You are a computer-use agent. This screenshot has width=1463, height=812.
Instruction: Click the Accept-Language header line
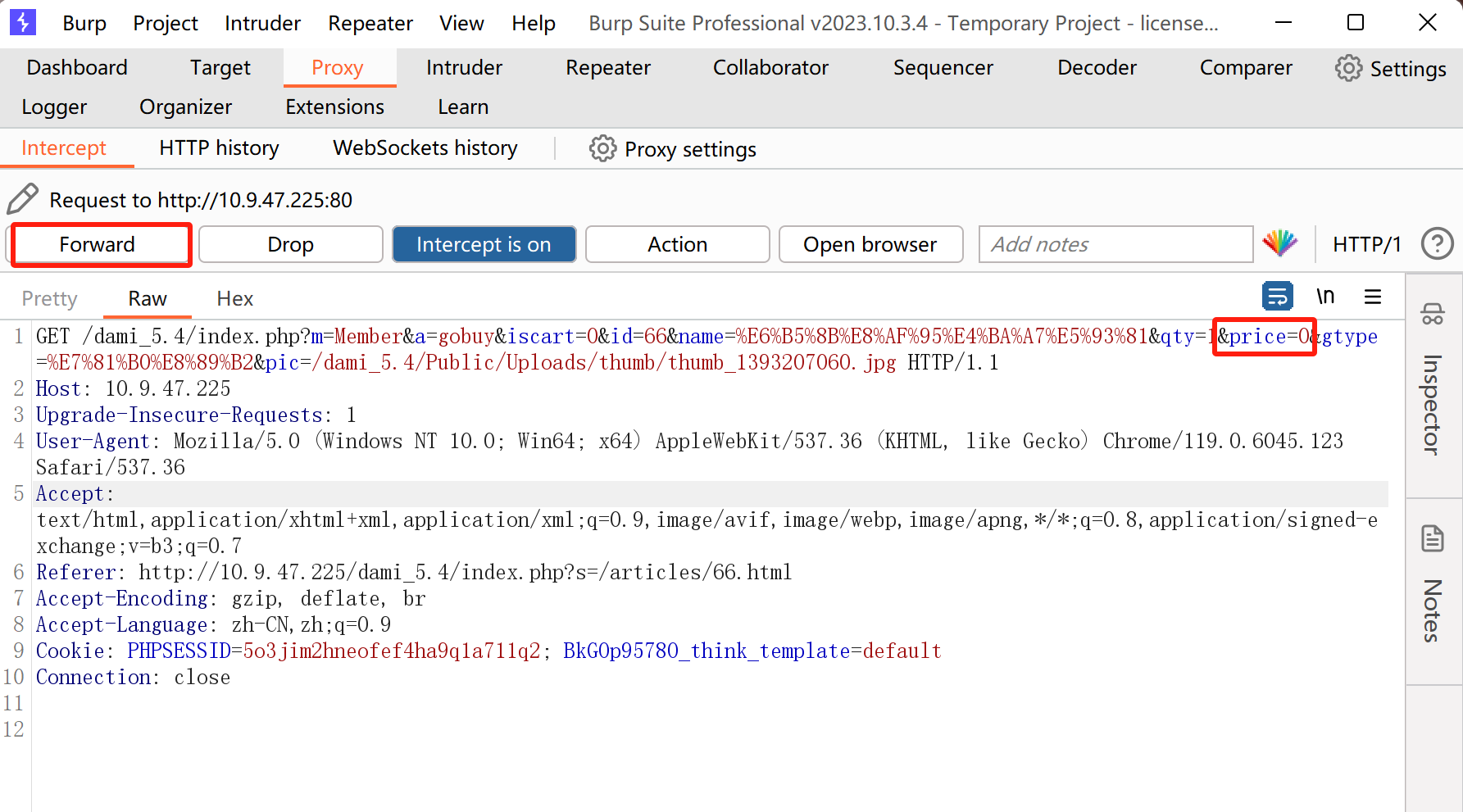213,624
